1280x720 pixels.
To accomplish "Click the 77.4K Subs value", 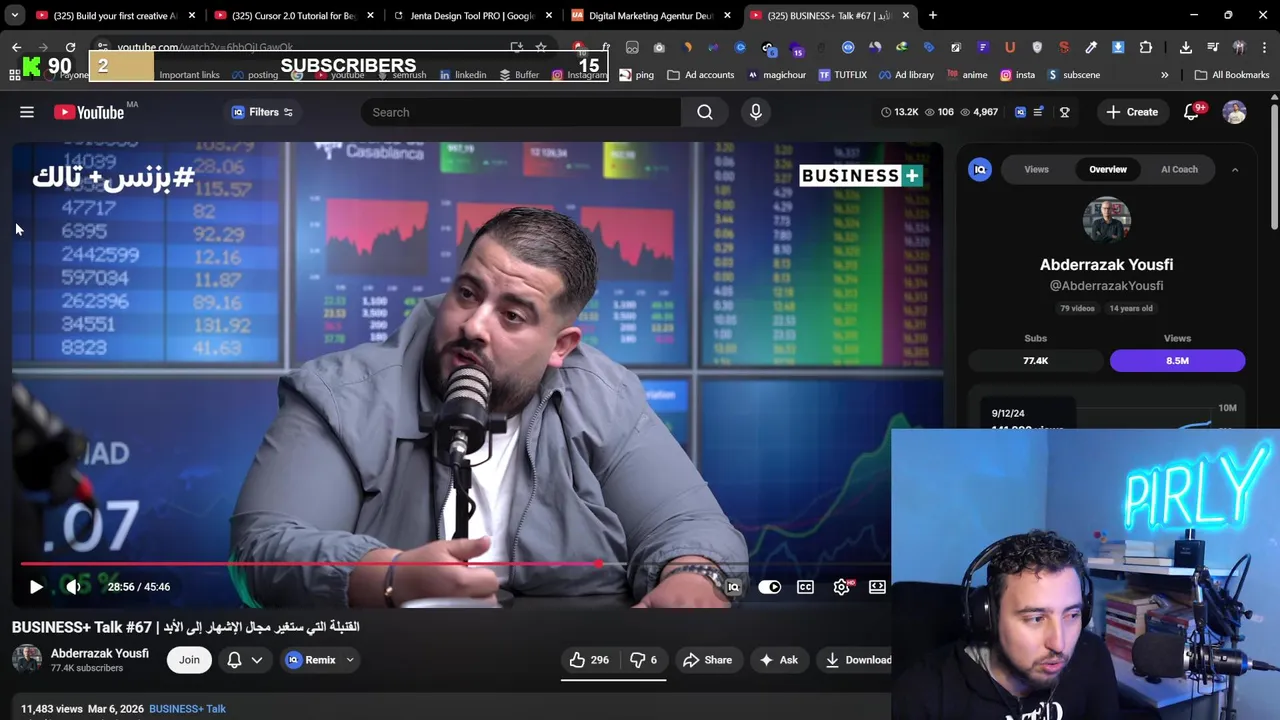I will click(1036, 361).
